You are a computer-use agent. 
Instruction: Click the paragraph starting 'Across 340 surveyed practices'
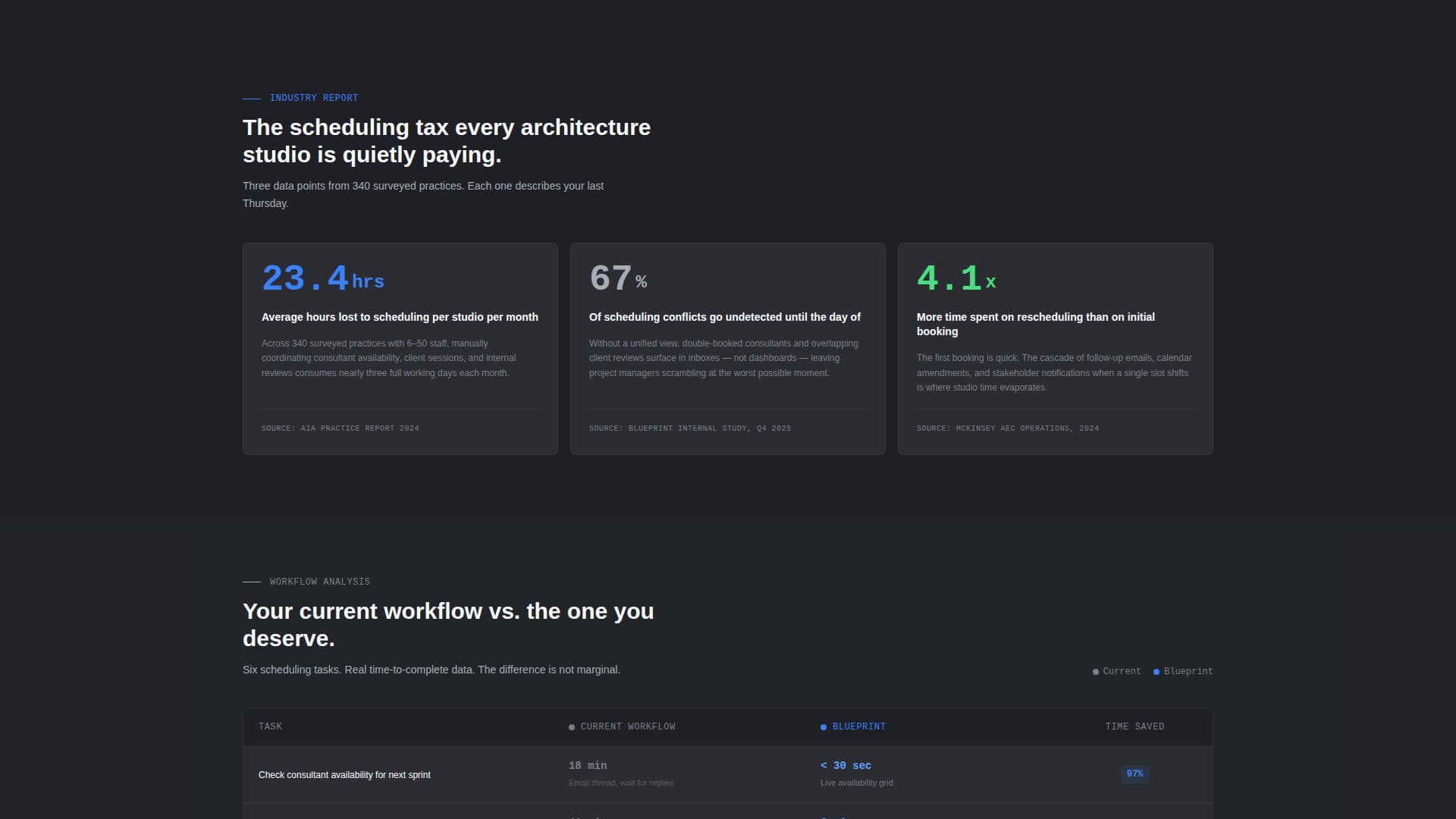tap(389, 358)
